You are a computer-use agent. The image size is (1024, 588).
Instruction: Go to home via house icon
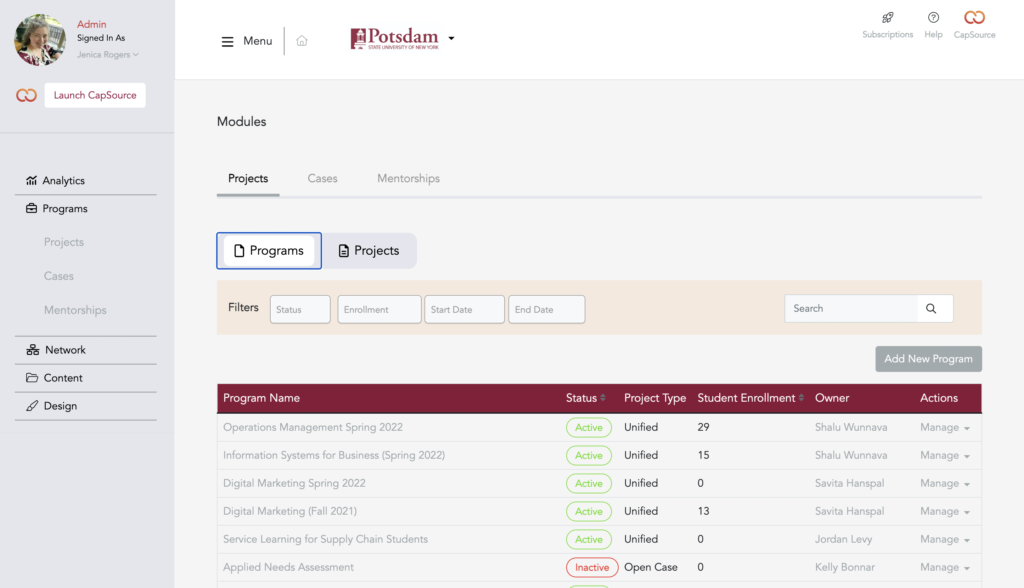[x=302, y=41]
